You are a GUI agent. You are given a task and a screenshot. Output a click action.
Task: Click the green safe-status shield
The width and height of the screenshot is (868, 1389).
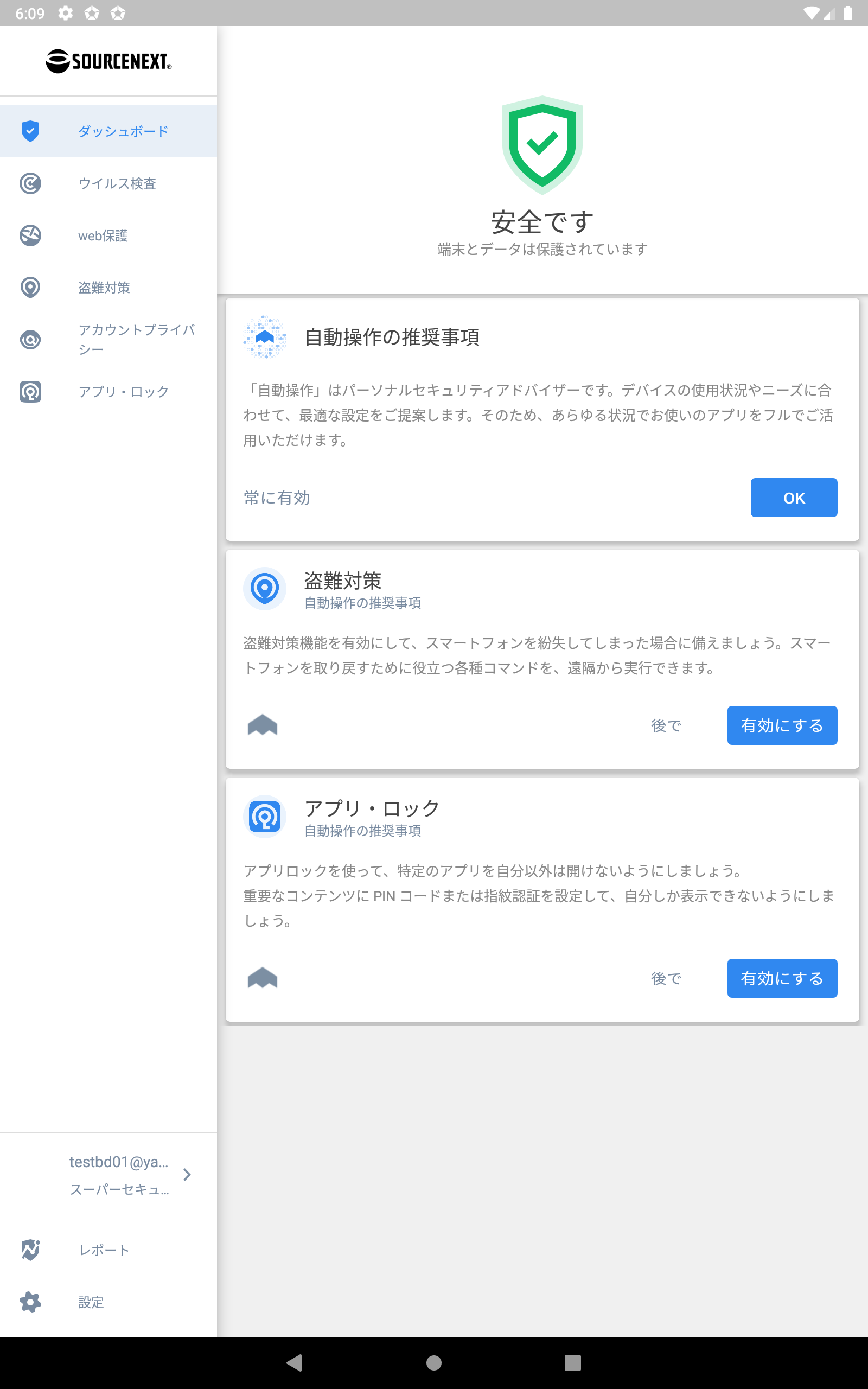(542, 145)
